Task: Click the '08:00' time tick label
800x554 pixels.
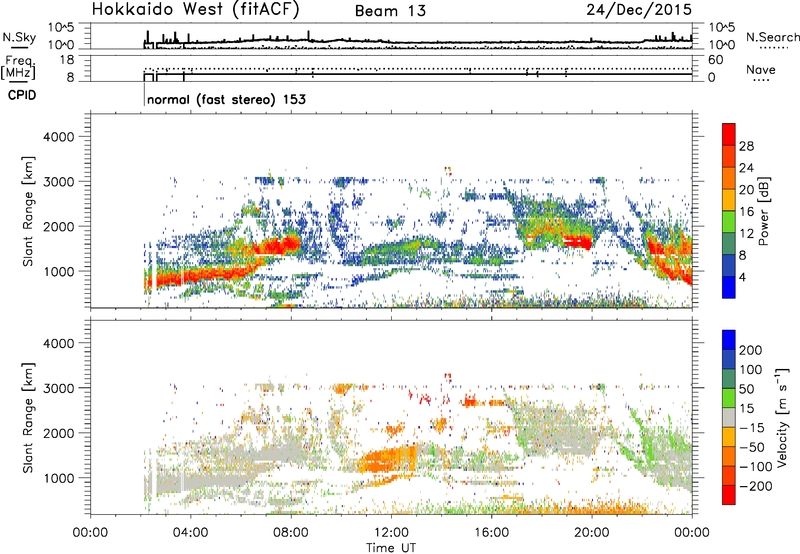Action: coord(291,533)
